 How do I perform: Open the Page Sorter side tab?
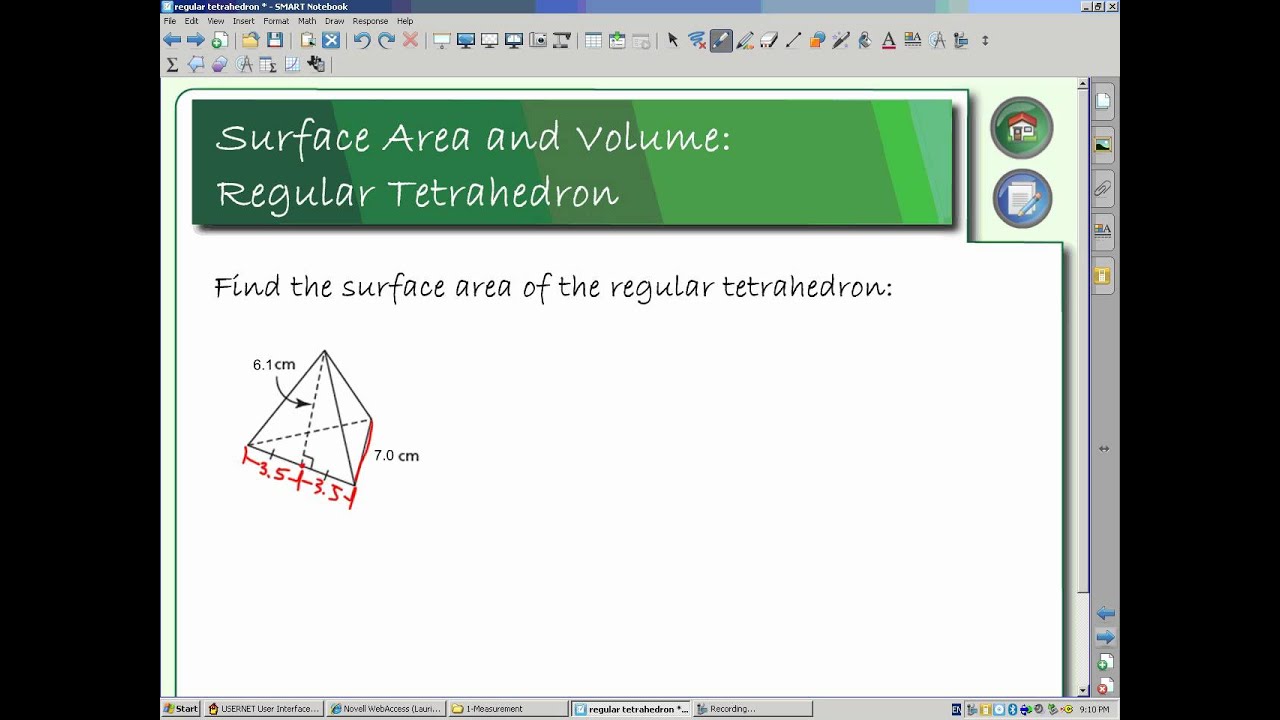coord(1103,101)
